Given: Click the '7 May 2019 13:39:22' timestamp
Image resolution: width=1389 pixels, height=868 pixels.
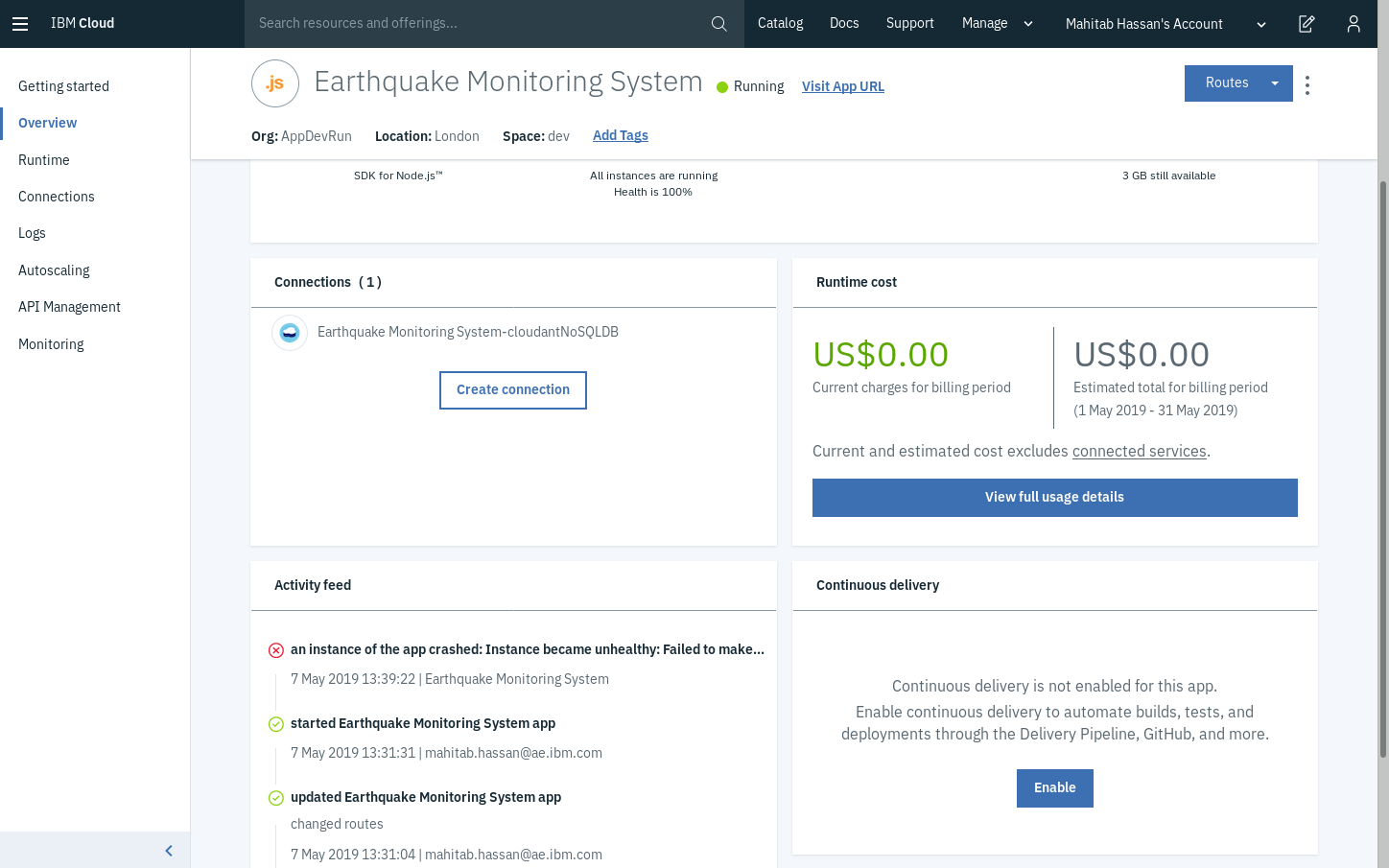Looking at the screenshot, I should (353, 679).
